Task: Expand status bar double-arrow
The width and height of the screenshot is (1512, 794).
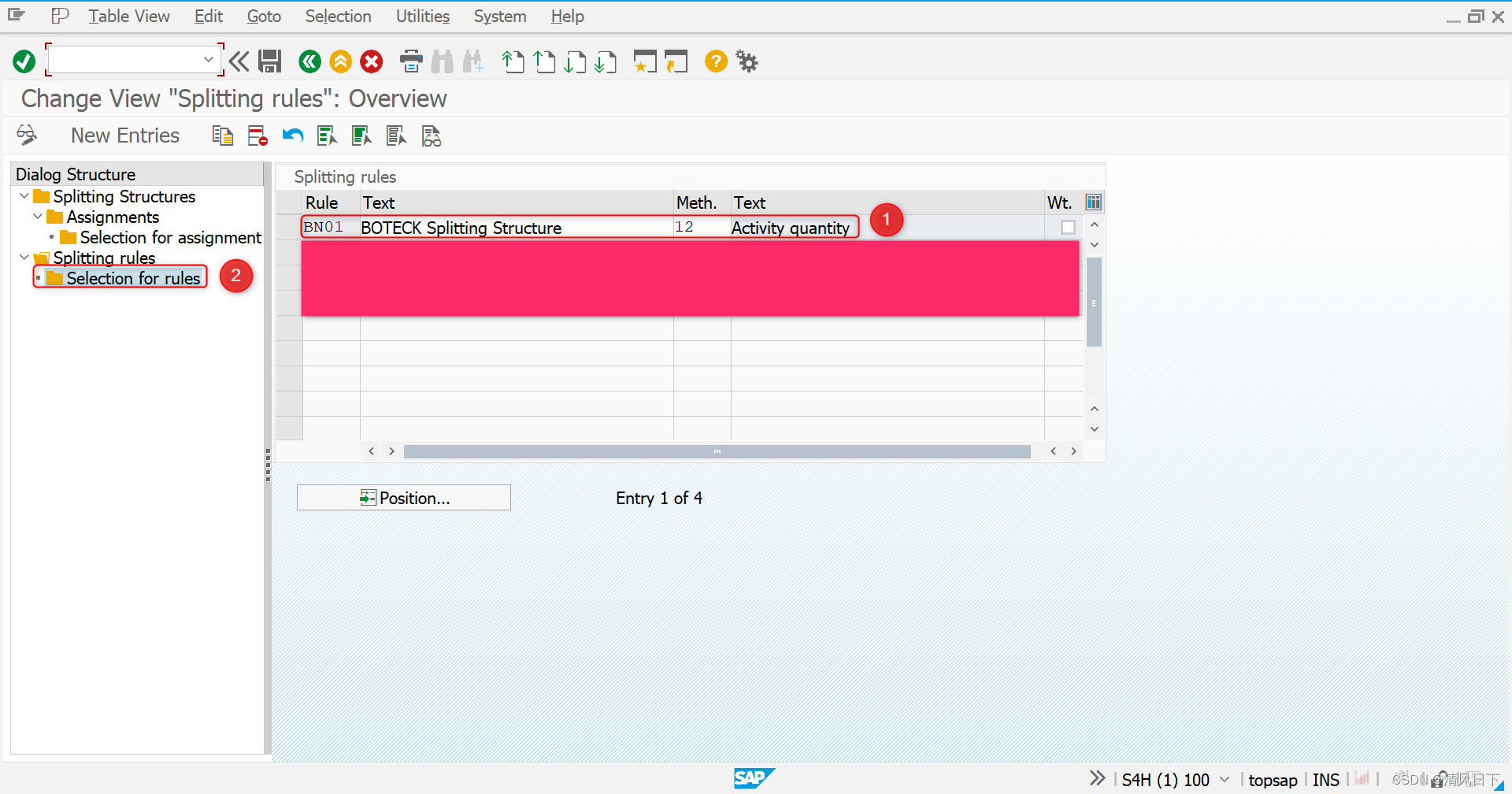Action: pyautogui.click(x=1097, y=779)
